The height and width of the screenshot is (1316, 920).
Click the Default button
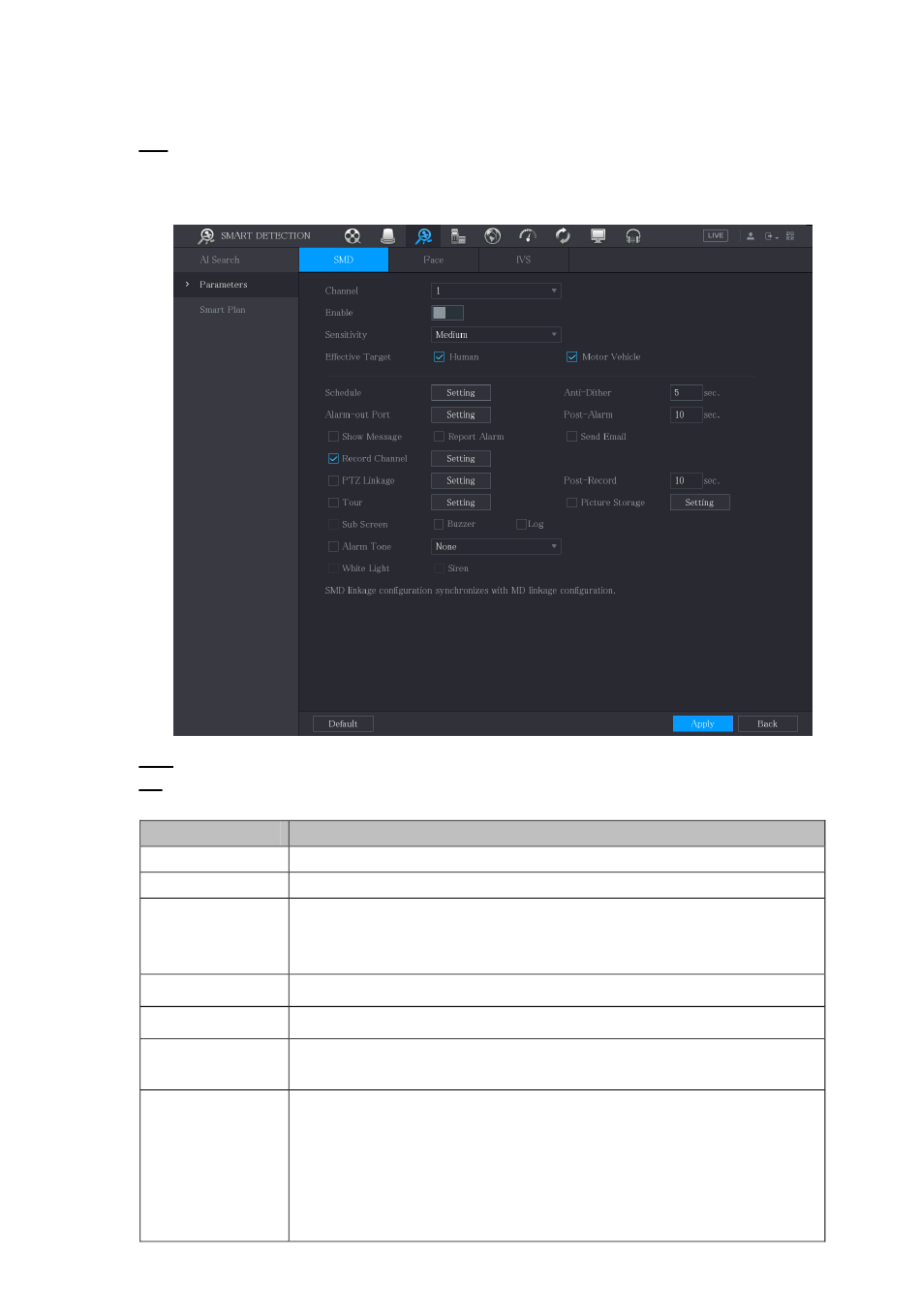(343, 724)
